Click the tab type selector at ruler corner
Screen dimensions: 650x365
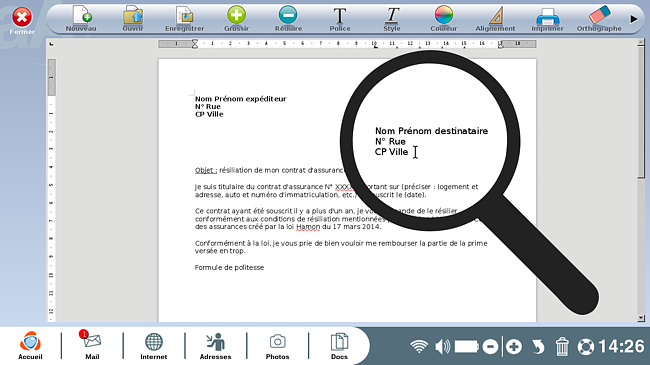[51, 44]
